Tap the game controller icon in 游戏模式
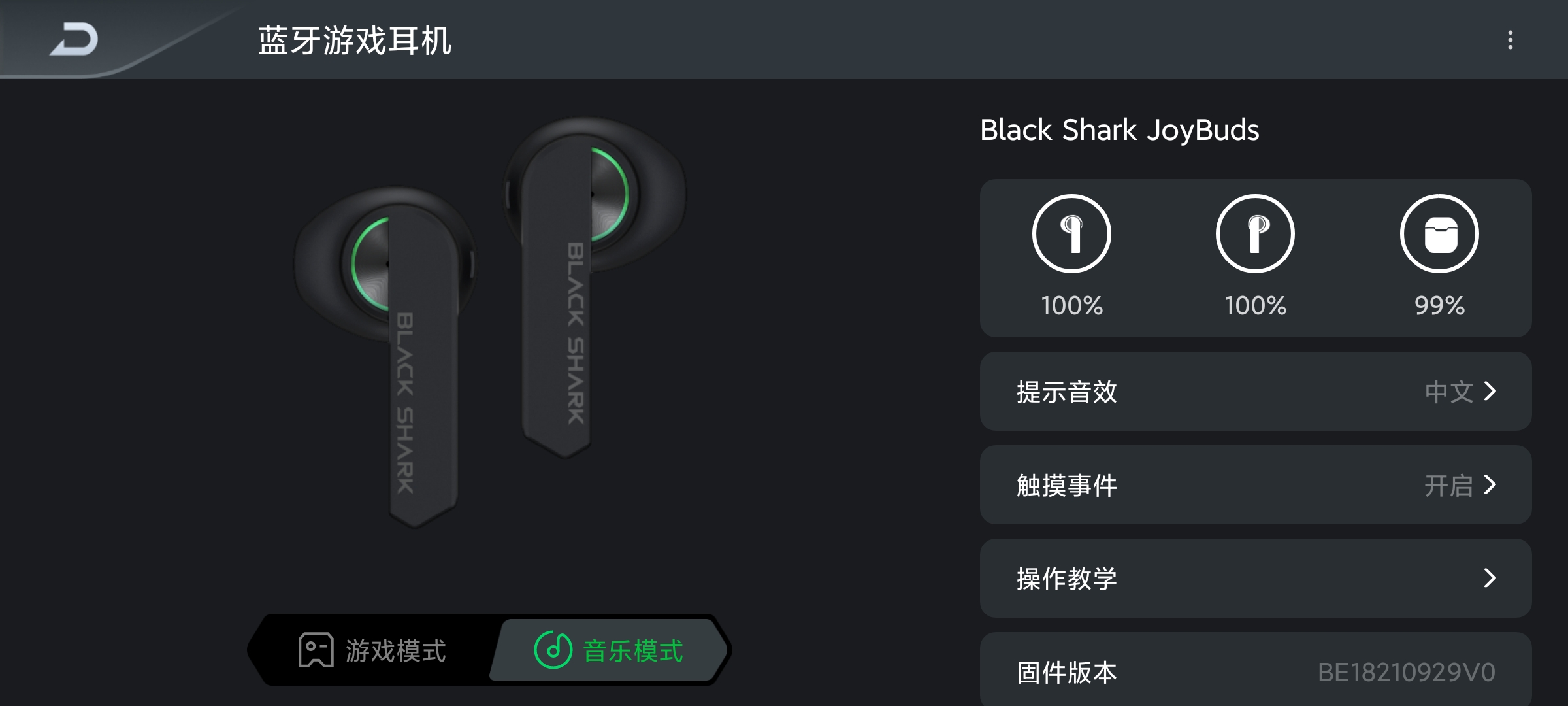 coord(316,650)
